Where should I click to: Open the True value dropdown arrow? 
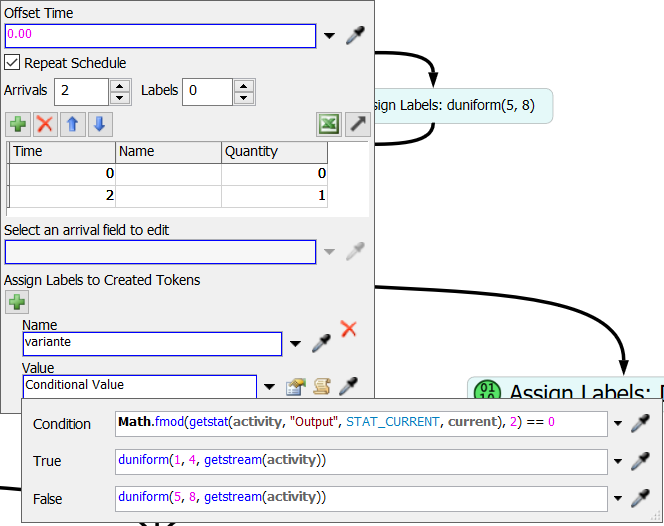pos(618,461)
